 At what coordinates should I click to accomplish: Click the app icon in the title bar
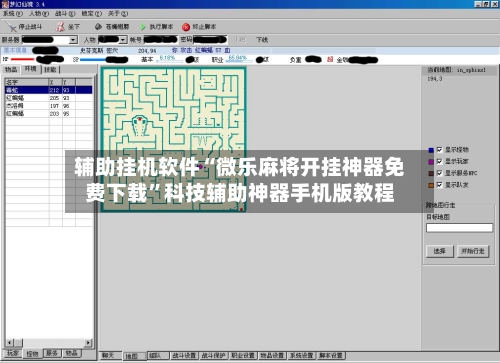tap(4, 4)
